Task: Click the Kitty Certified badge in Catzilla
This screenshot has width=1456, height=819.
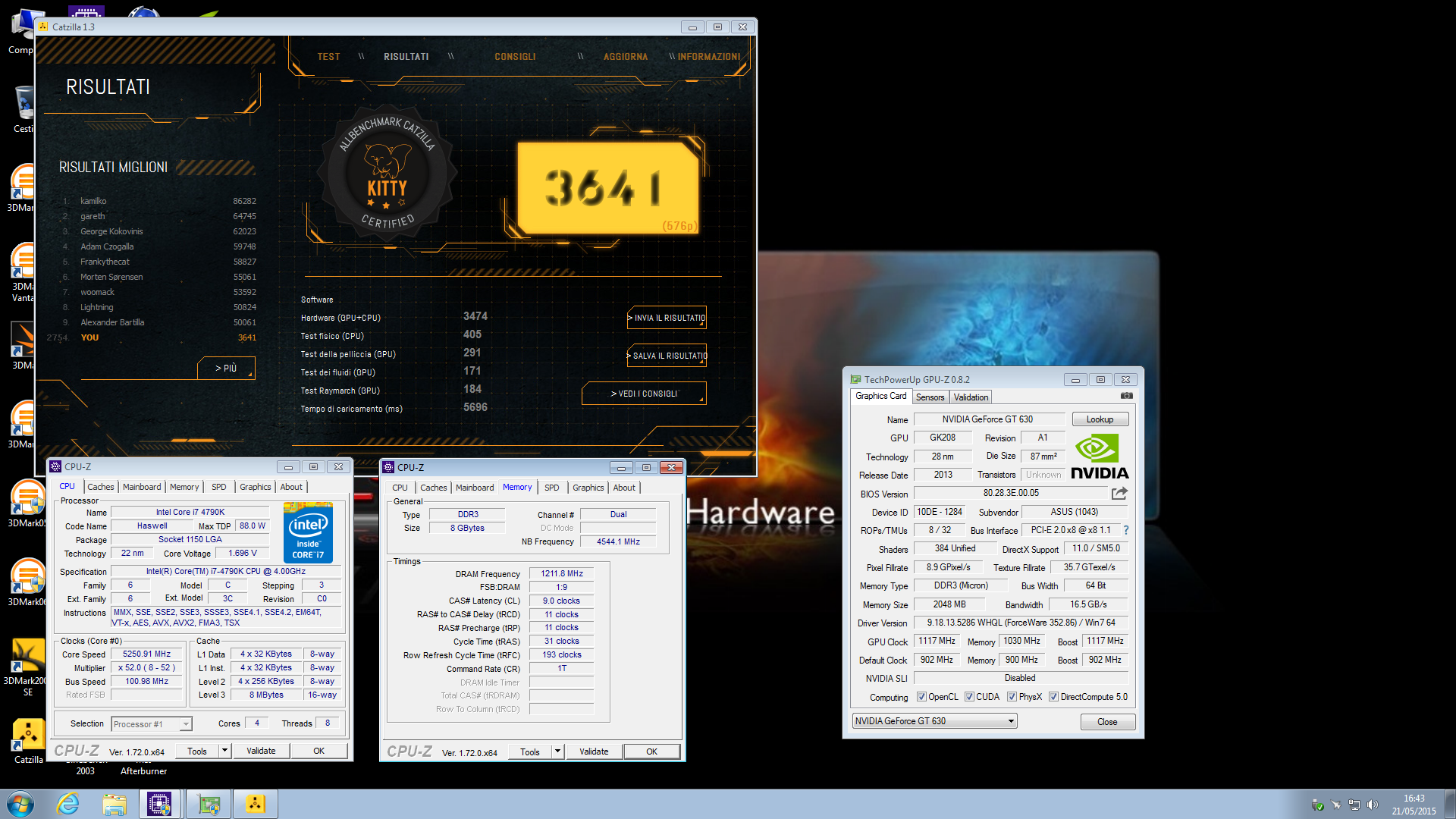Action: (388, 174)
